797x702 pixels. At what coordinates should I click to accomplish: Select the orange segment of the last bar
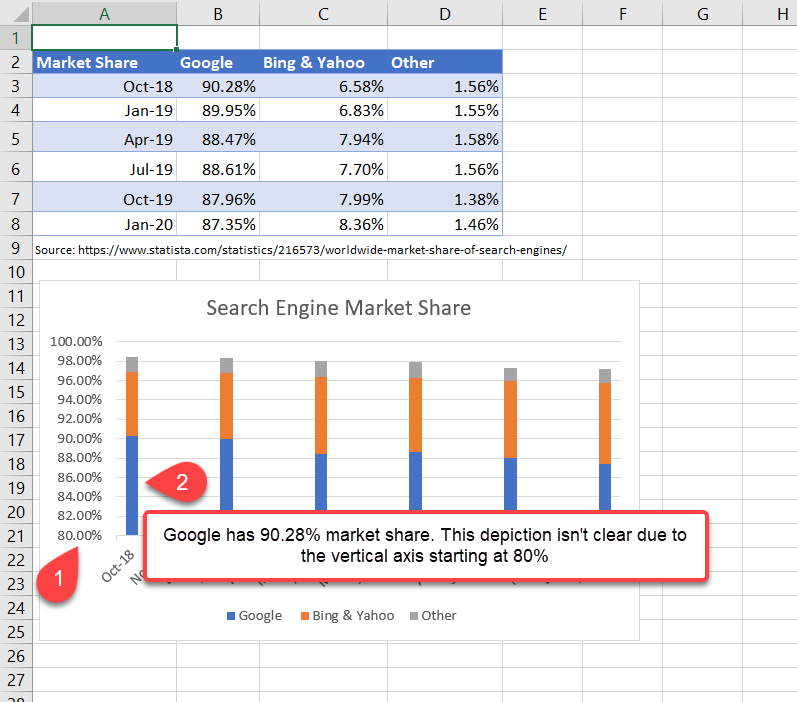click(x=605, y=423)
